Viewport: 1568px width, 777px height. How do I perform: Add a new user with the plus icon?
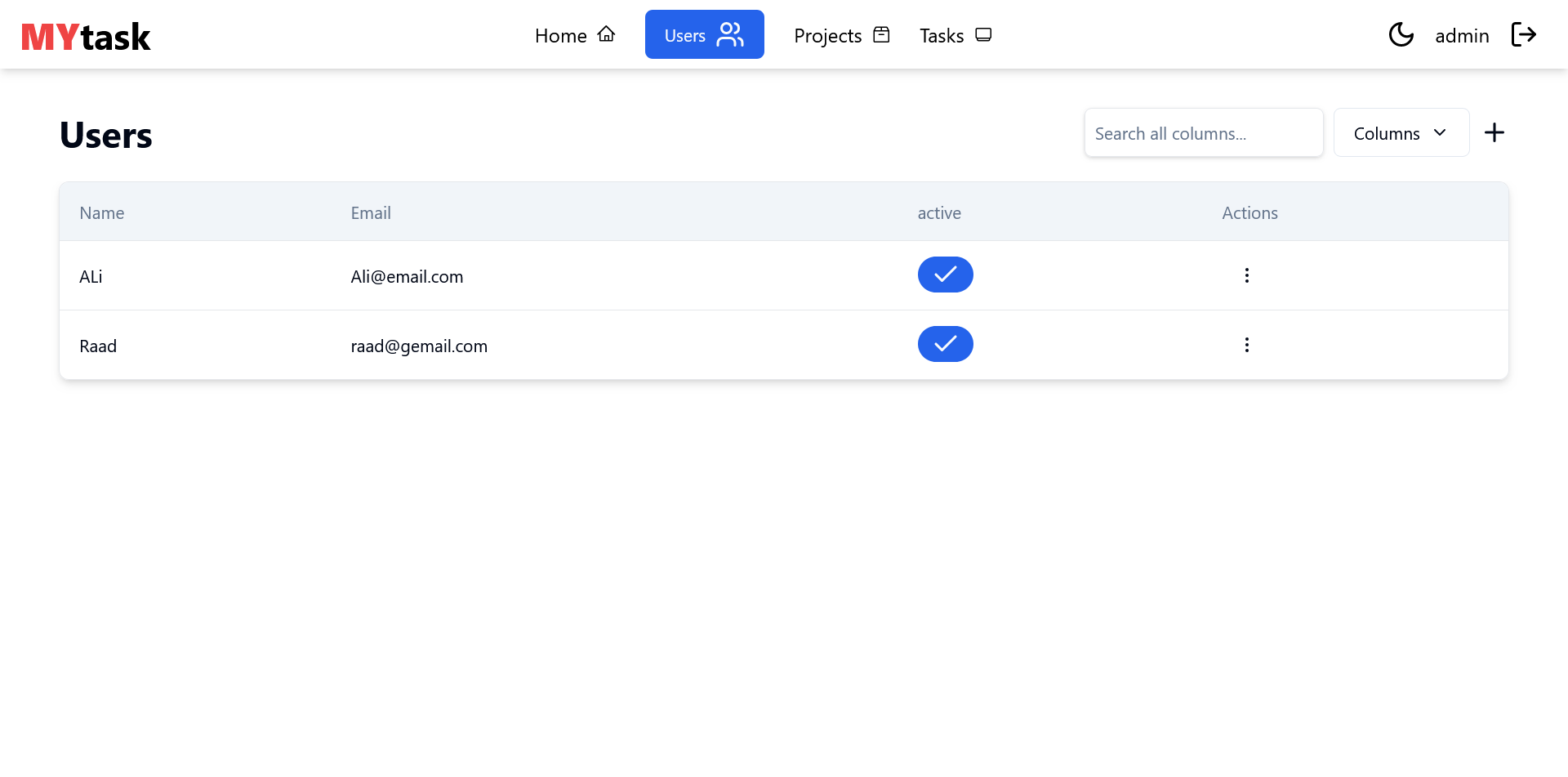click(1494, 132)
